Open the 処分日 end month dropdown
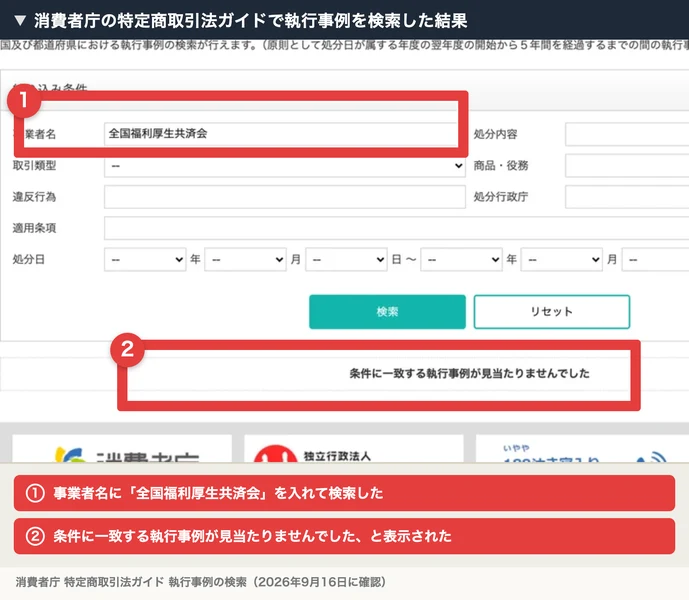689x600 pixels. click(x=562, y=259)
